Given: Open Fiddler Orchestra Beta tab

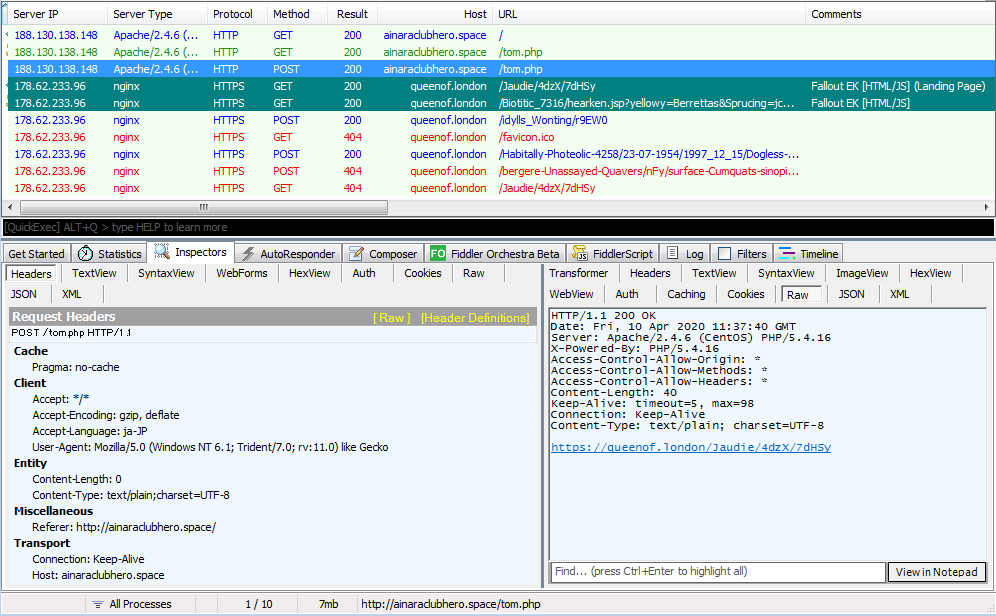Looking at the screenshot, I should tap(495, 253).
